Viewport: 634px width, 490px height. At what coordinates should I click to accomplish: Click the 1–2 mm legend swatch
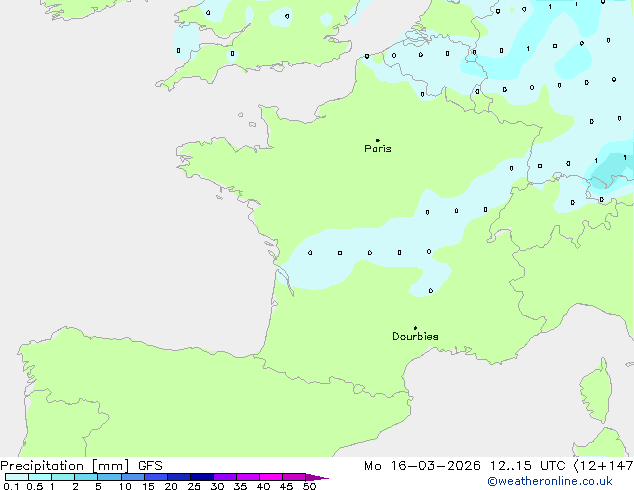tap(63, 477)
